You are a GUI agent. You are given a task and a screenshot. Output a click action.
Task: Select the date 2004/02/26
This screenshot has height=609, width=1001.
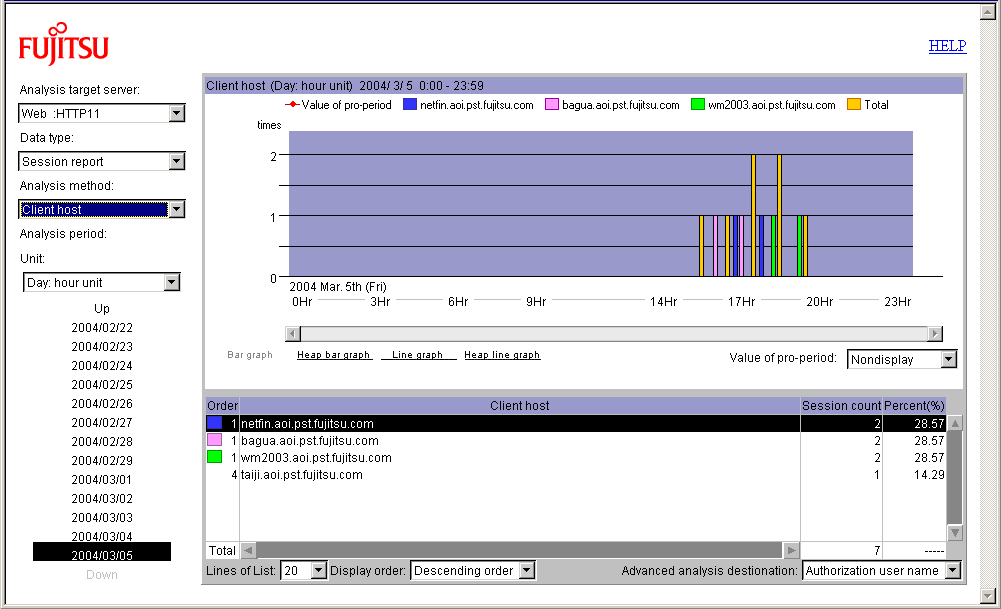[102, 403]
